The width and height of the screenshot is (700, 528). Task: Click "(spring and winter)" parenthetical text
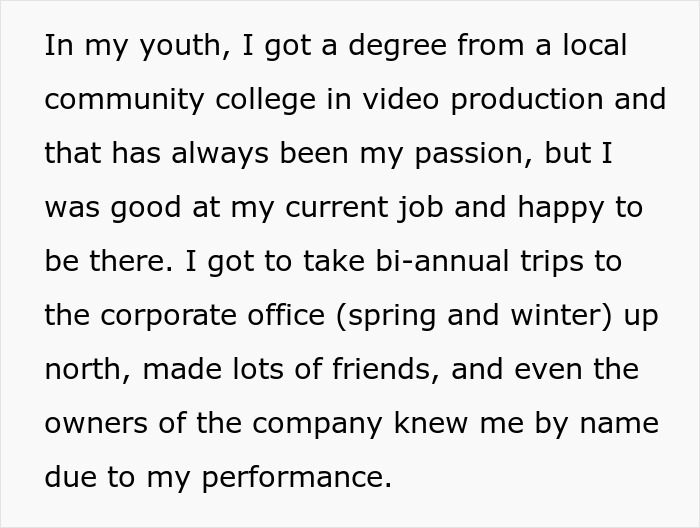[473, 316]
